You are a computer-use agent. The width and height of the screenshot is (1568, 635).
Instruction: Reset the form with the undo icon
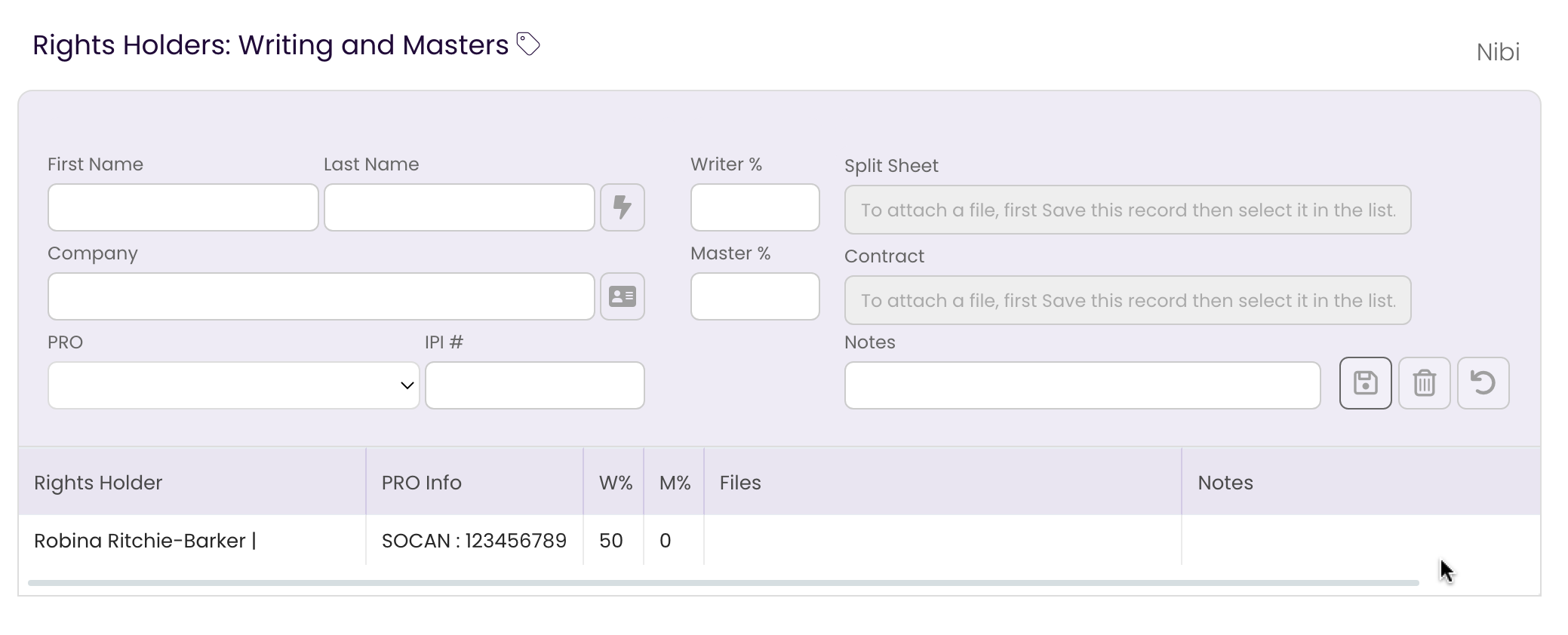[1483, 383]
